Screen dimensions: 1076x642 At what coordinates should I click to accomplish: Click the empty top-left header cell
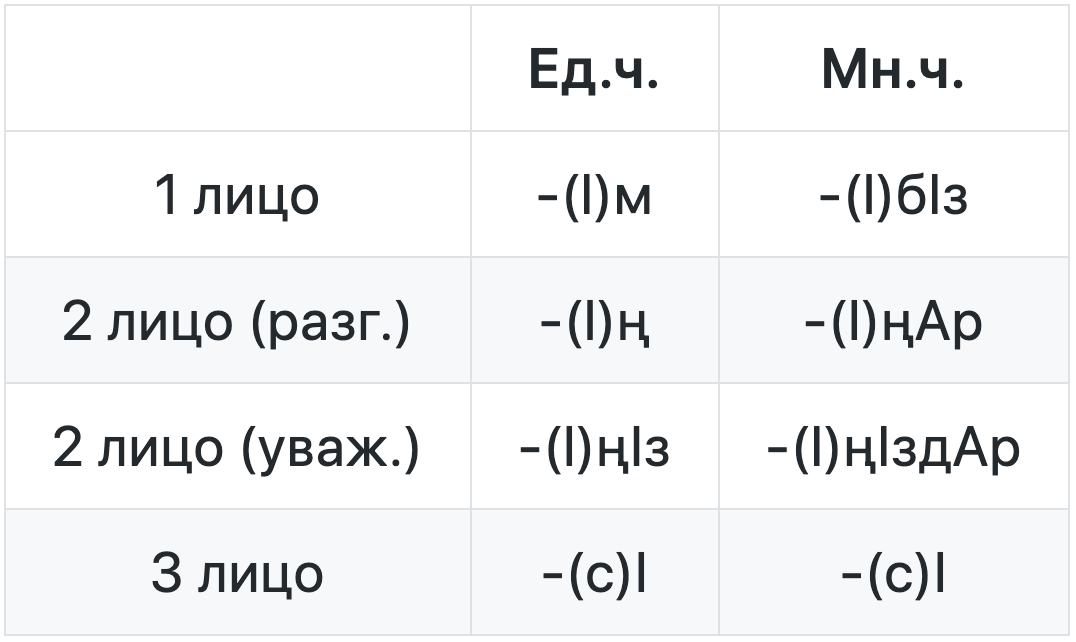pos(238,69)
